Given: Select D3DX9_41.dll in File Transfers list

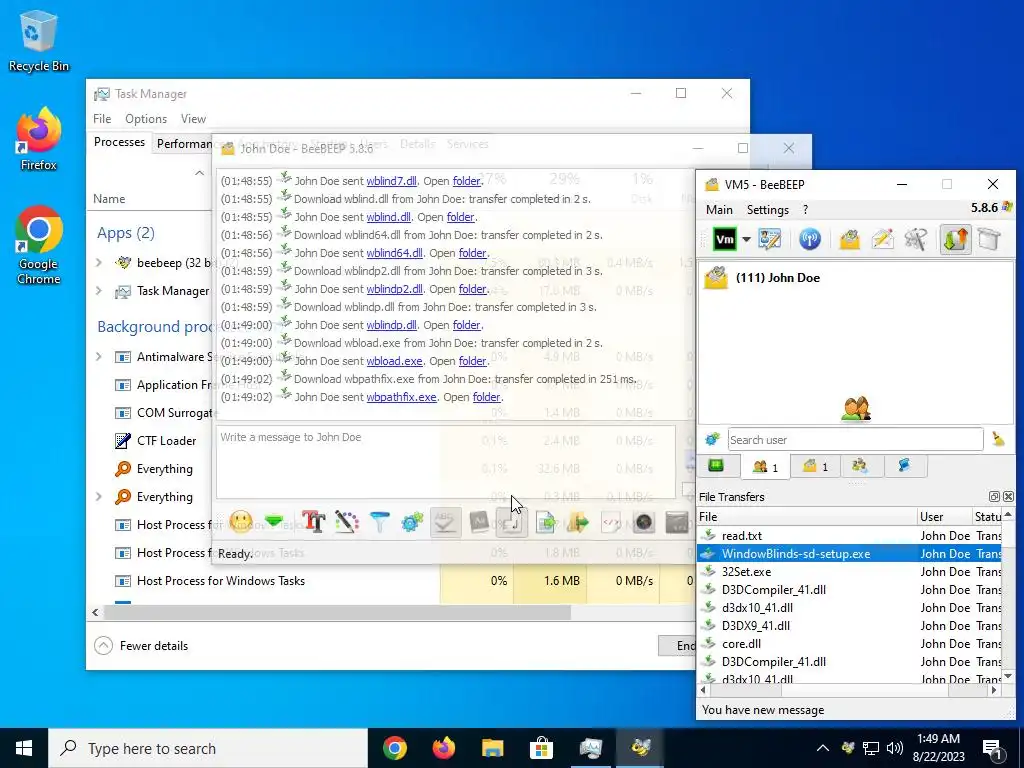Looking at the screenshot, I should (x=850, y=626).
